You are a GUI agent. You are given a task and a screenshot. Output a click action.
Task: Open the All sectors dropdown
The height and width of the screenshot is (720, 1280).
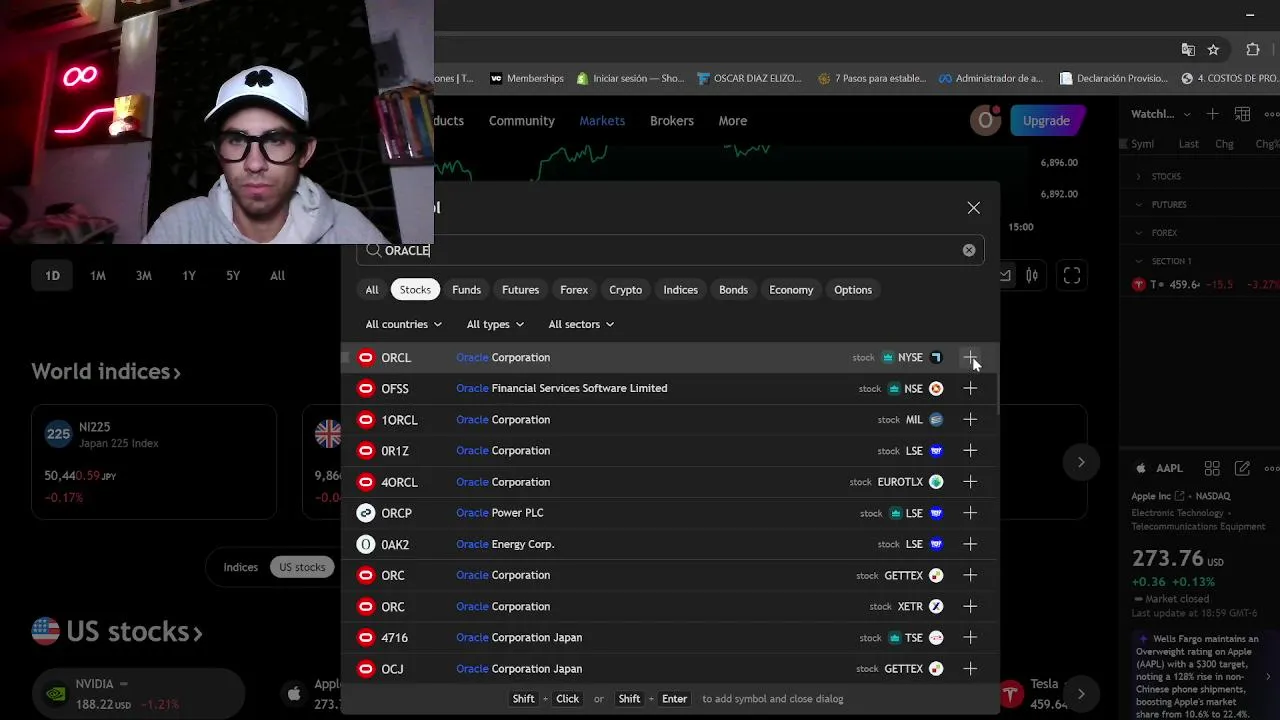(581, 324)
